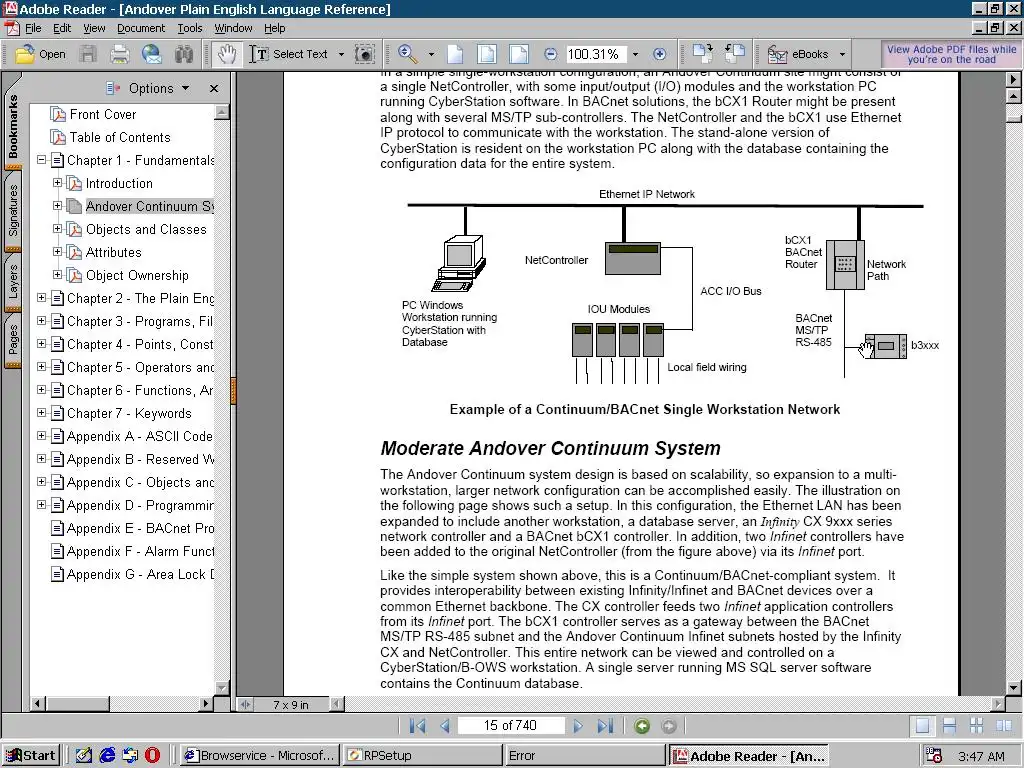
Task: Select Appendix E - BACnet bookmark
Action: (140, 528)
